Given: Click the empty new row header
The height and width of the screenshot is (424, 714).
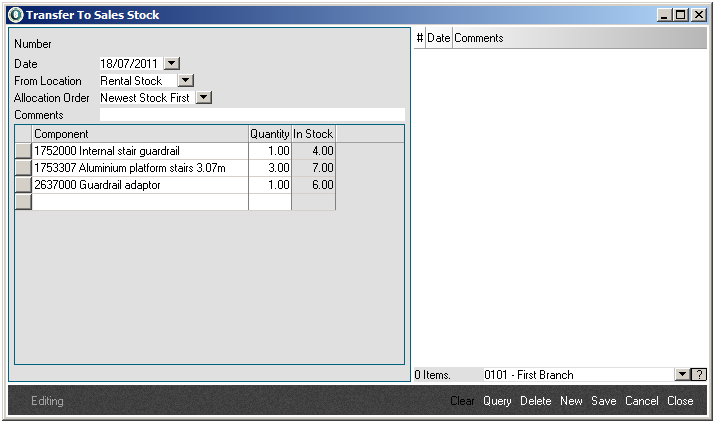Looking at the screenshot, I should (x=23, y=202).
